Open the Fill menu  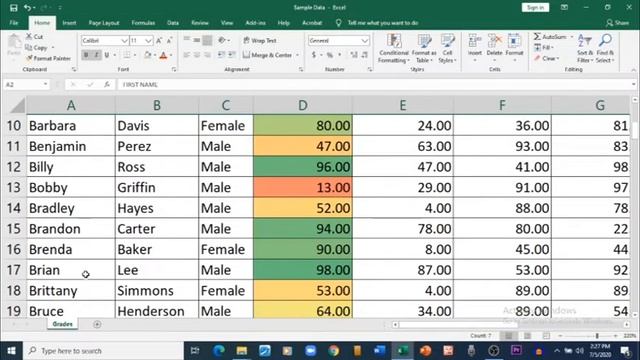pos(544,48)
